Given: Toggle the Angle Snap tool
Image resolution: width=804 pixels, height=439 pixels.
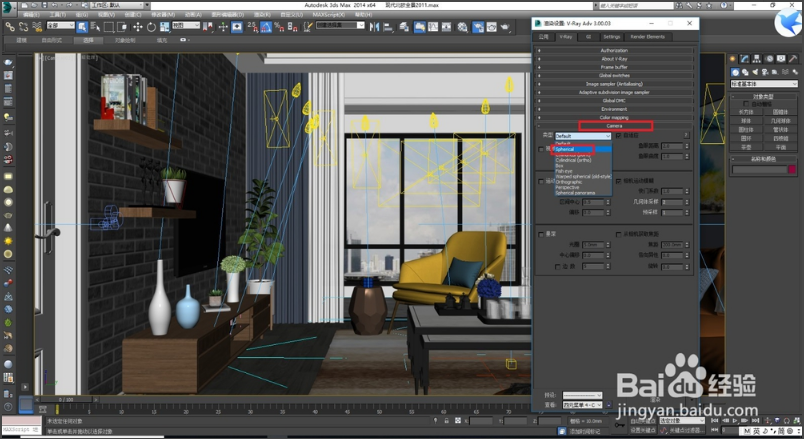Looking at the screenshot, I should click(266, 27).
